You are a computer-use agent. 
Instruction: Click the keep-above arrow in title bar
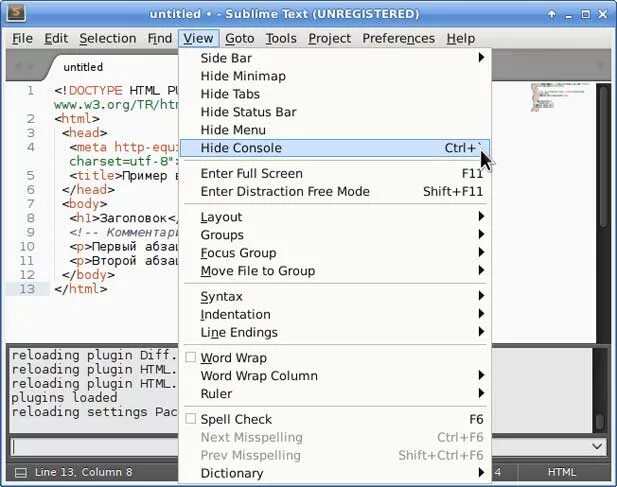(552, 14)
